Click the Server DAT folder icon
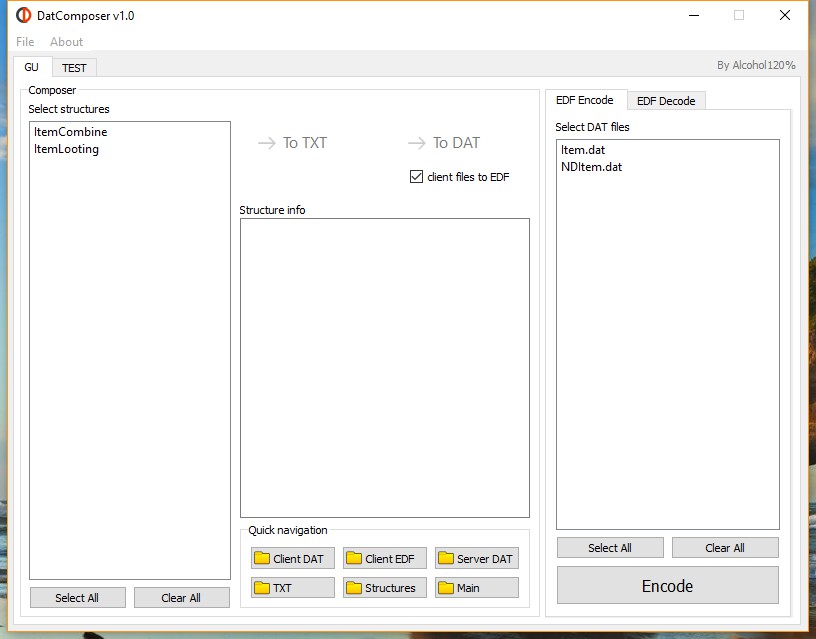The width and height of the screenshot is (816, 639). pyautogui.click(x=446, y=558)
